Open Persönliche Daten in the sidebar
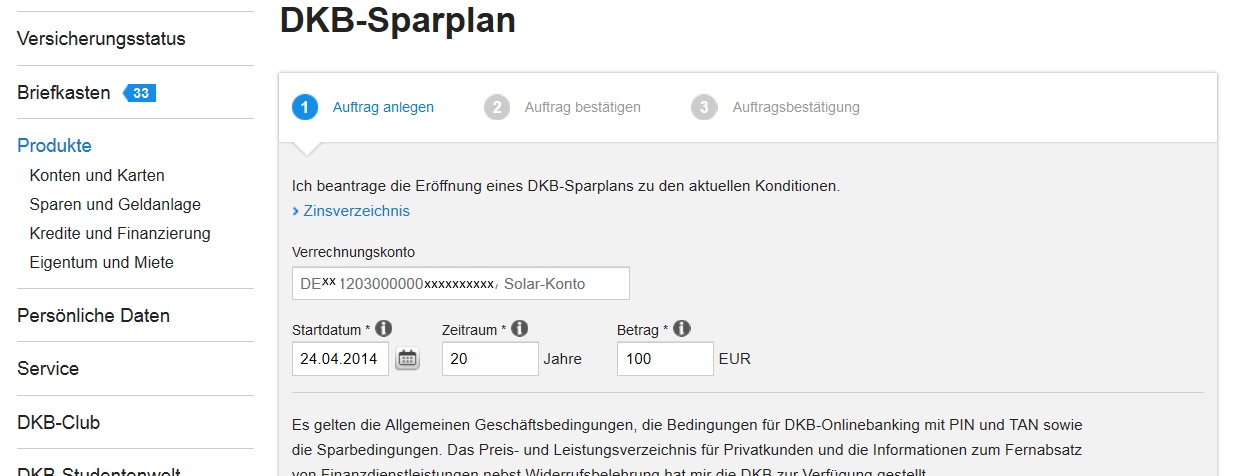 click(x=93, y=316)
